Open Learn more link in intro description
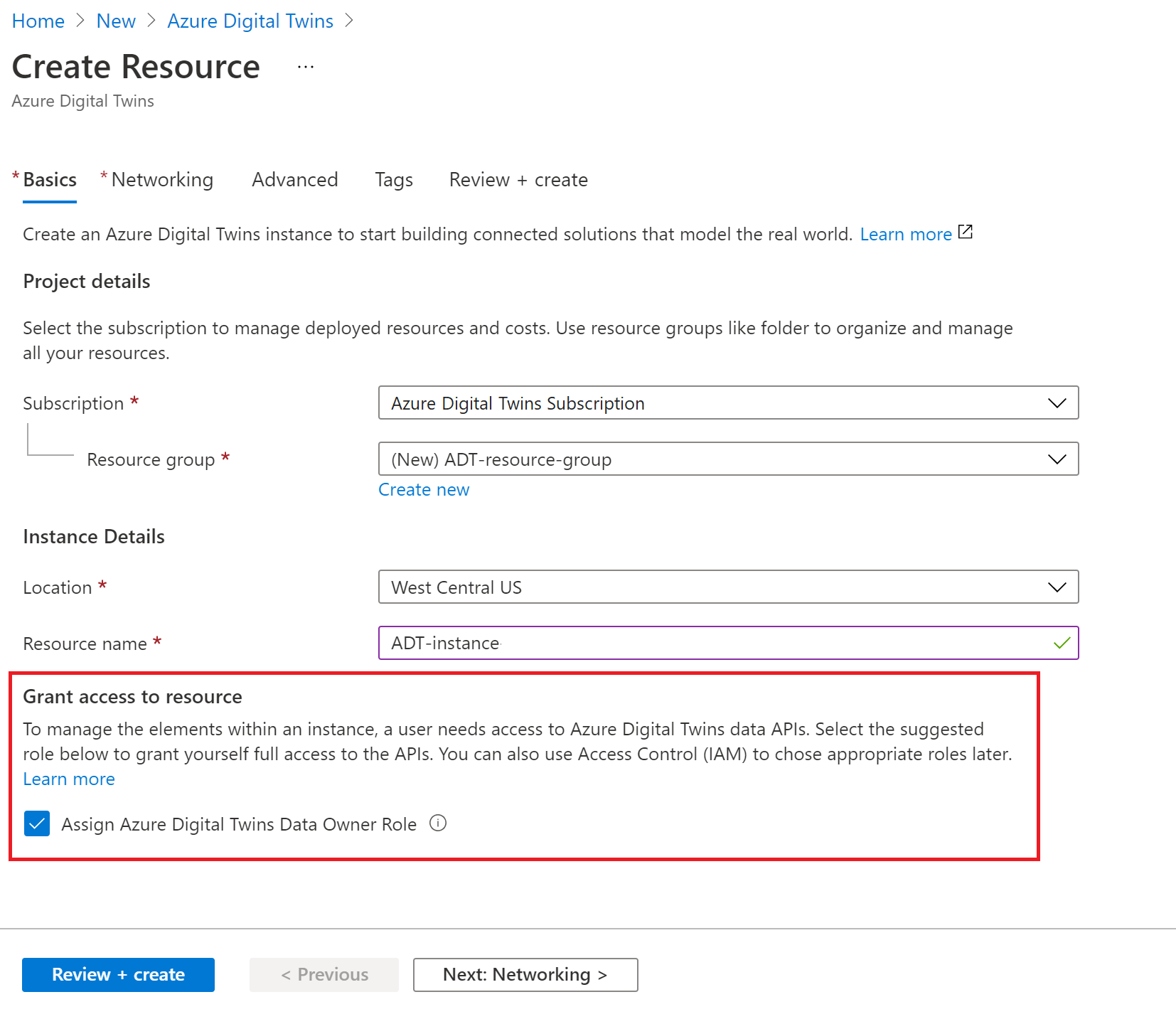1176x1024 pixels. pyautogui.click(x=906, y=234)
